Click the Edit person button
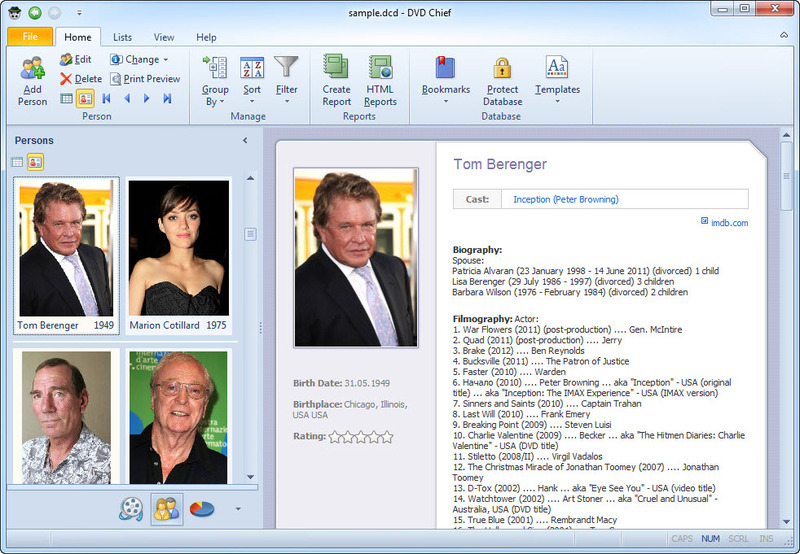 click(x=76, y=60)
